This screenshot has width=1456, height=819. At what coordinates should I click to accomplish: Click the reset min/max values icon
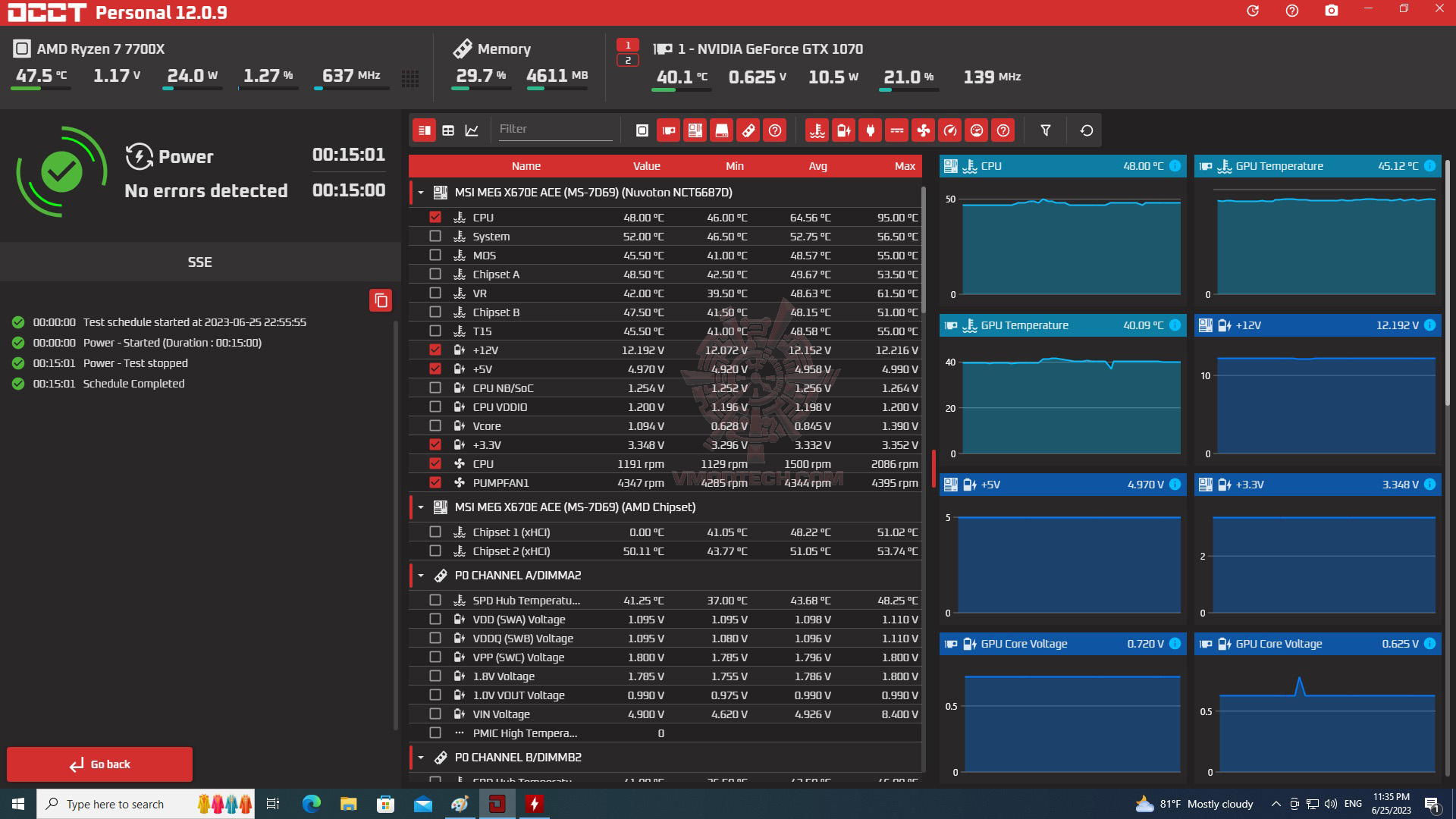coord(1086,130)
